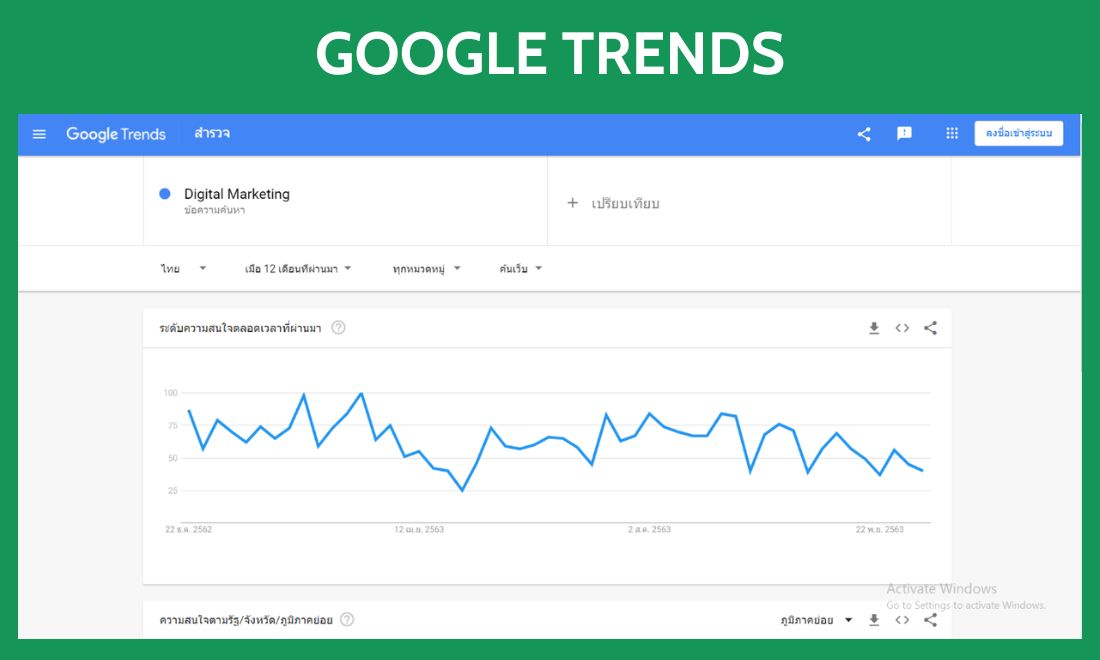Share the interest-over-time chart
This screenshot has width=1100, height=660.
(930, 327)
